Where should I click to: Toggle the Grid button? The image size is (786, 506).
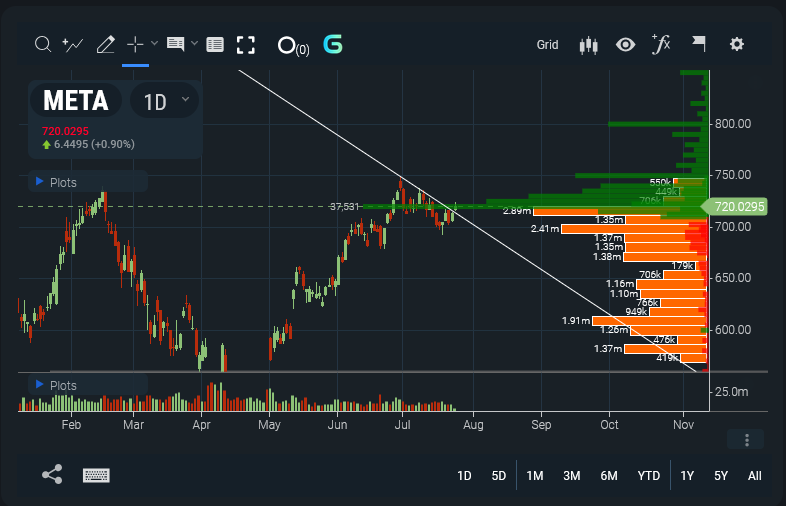tap(547, 45)
